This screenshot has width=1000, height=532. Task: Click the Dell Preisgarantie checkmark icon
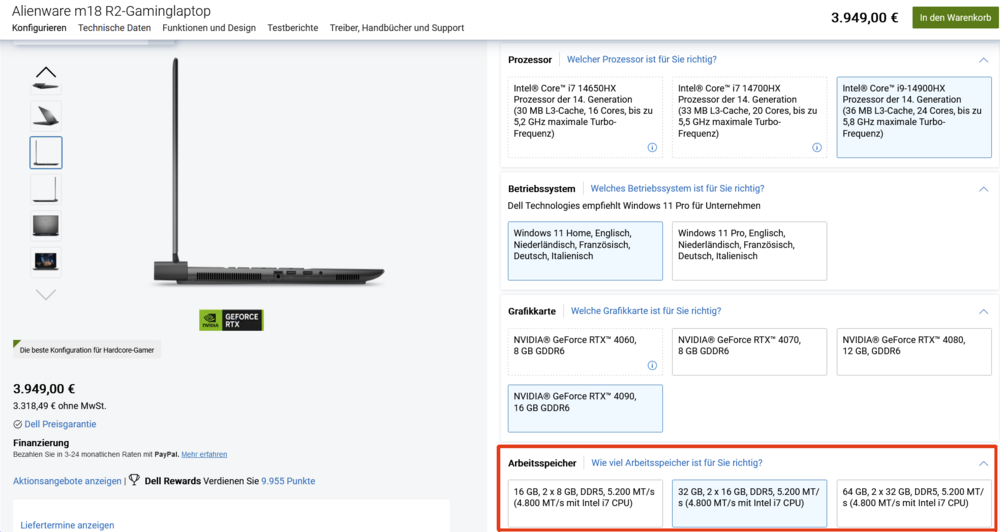tap(18, 424)
